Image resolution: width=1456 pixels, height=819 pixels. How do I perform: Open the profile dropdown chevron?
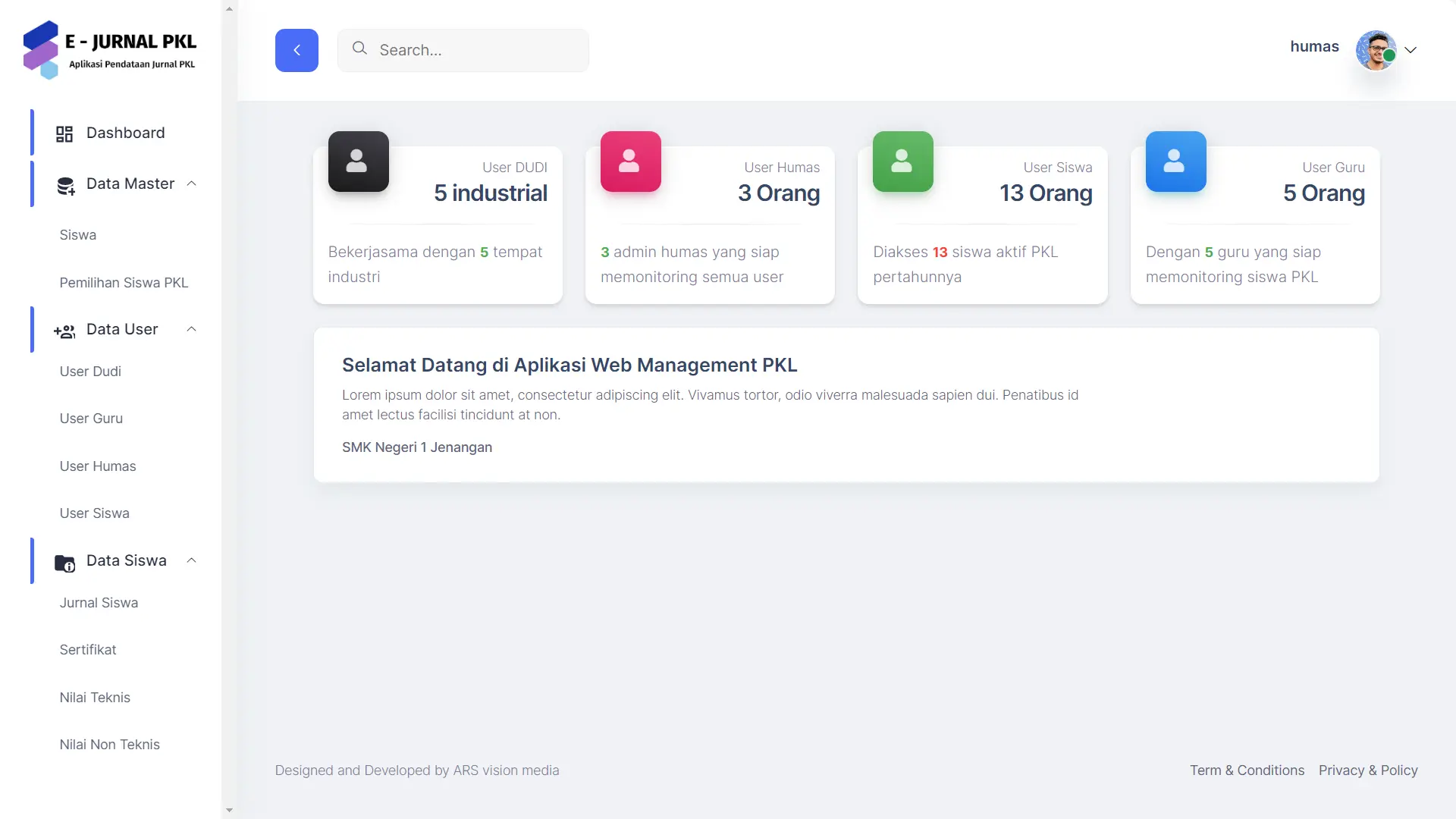[x=1410, y=50]
